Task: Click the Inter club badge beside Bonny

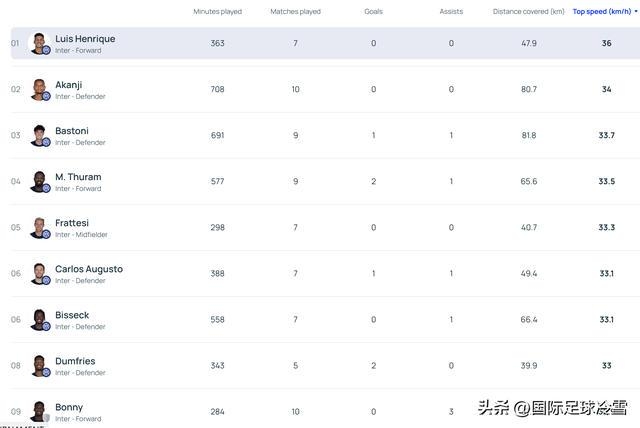Action: (46, 418)
